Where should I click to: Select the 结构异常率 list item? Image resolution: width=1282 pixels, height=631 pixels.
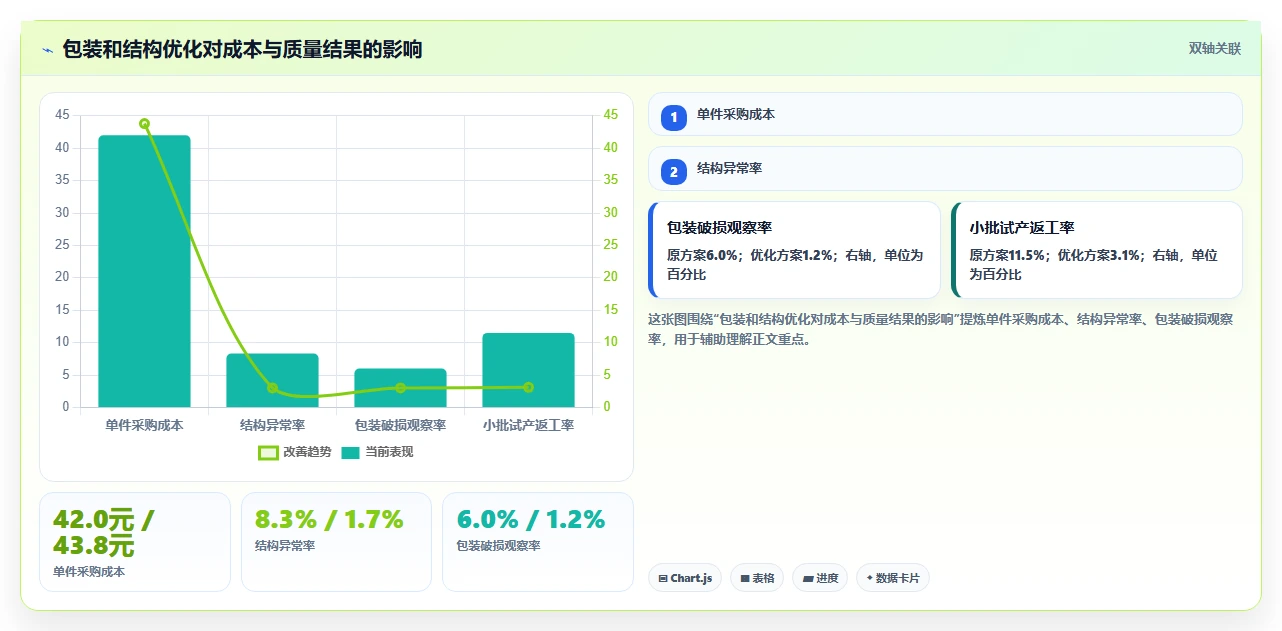(x=945, y=168)
